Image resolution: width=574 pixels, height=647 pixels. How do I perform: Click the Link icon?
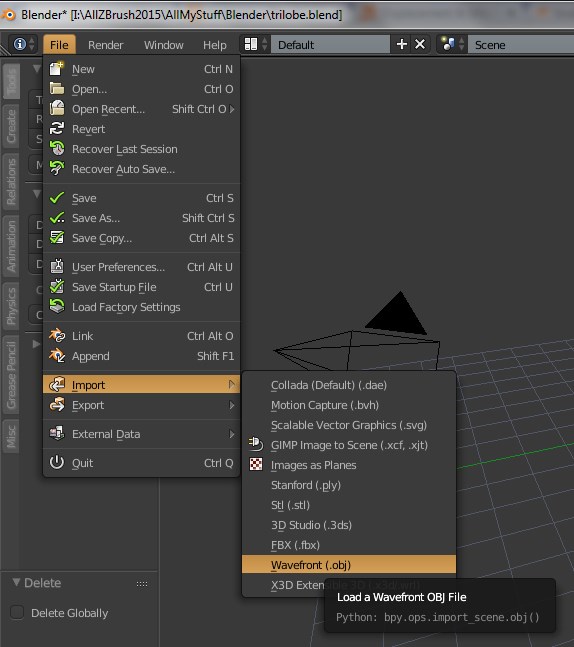coord(57,335)
